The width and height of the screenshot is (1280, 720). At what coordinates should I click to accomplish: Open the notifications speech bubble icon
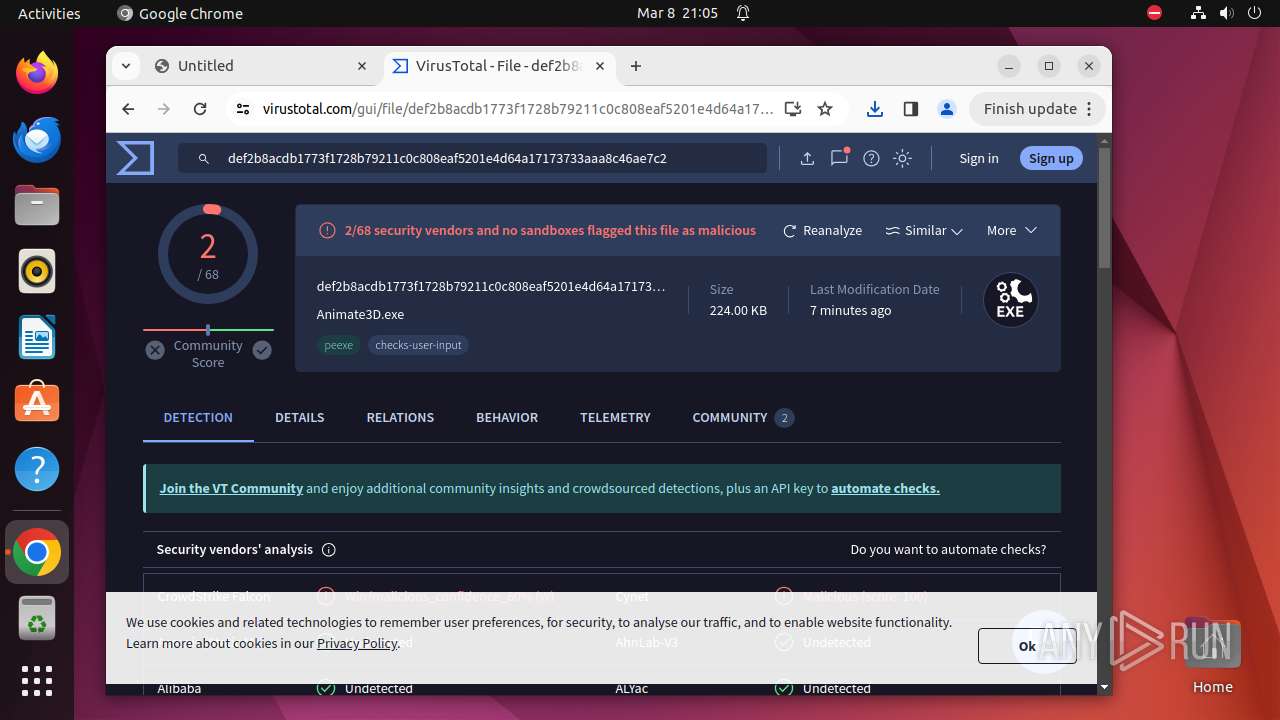coord(839,157)
